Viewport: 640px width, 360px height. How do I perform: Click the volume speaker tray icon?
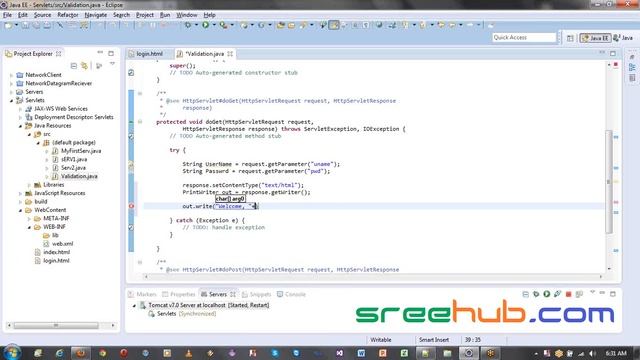point(592,353)
